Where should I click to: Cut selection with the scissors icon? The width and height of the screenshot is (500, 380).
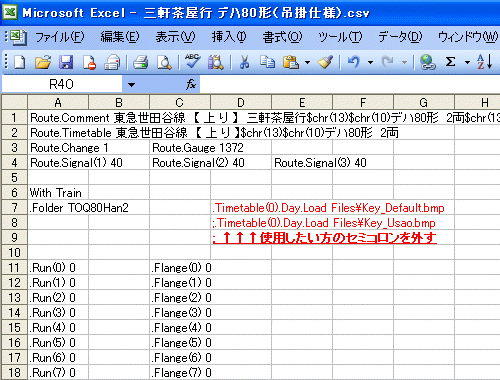pyautogui.click(x=244, y=62)
